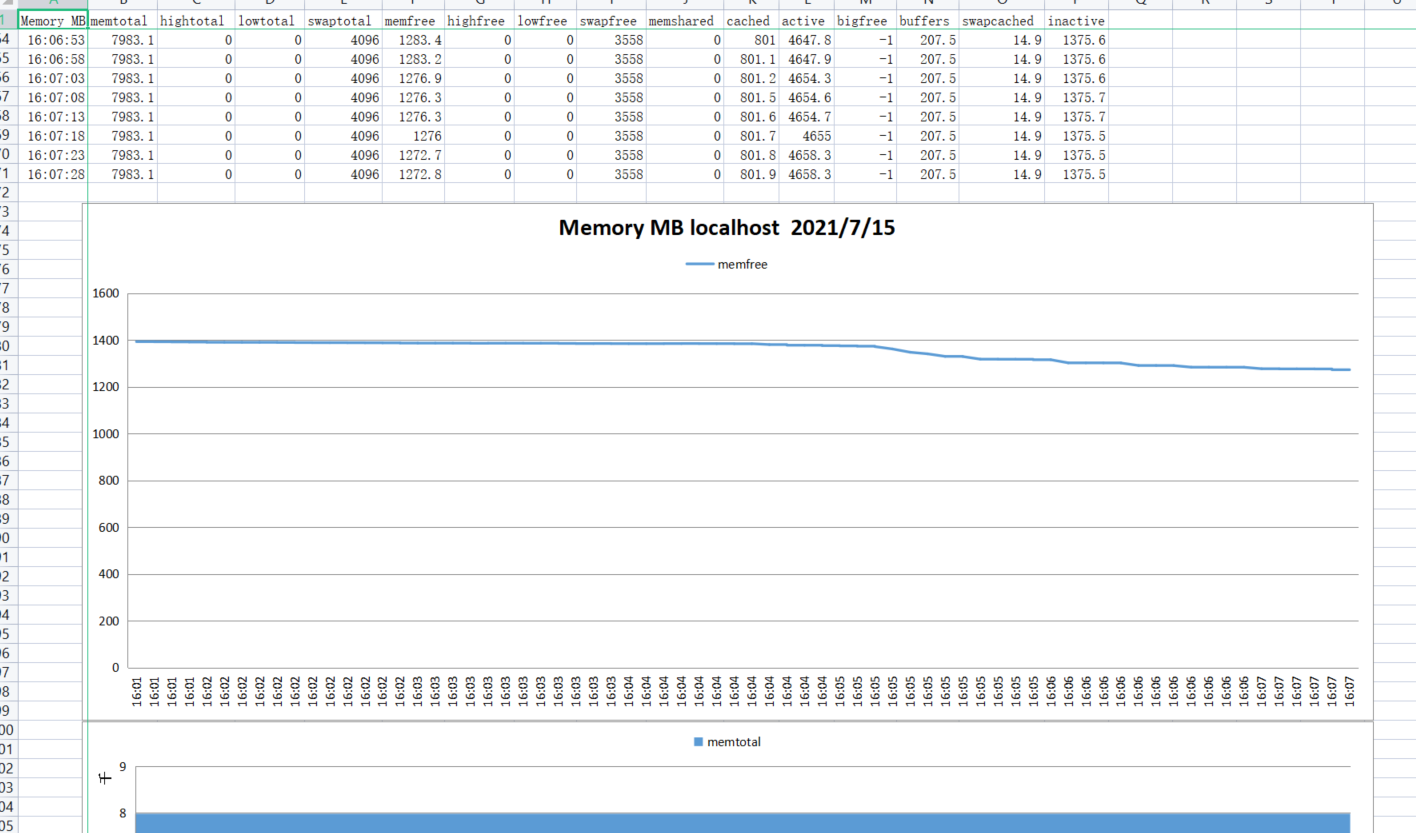This screenshot has height=833, width=1416.
Task: Select the Memory MB header cell
Action: click(53, 21)
